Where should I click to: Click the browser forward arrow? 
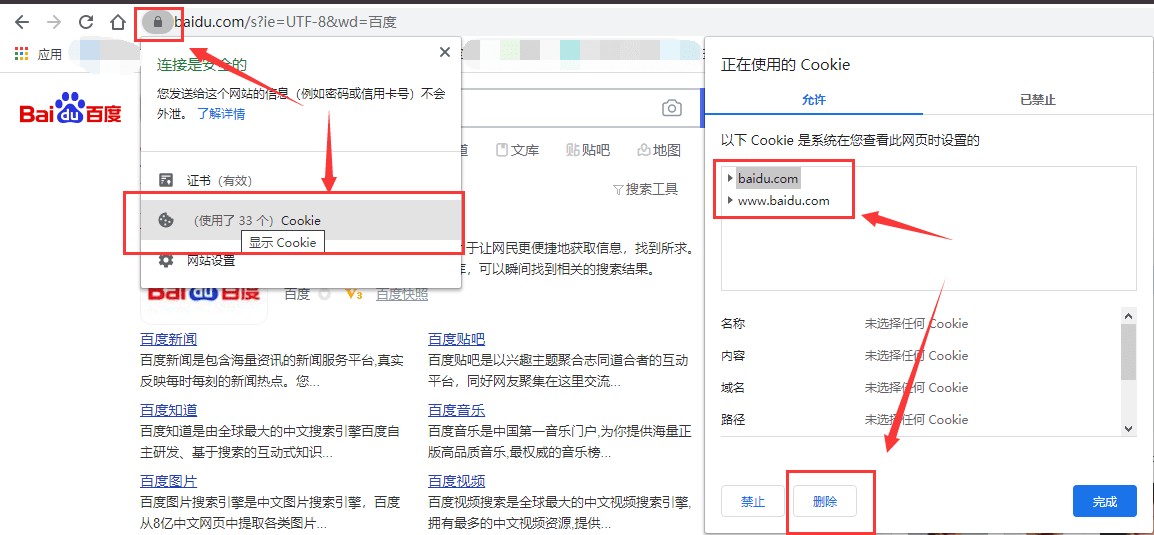click(54, 22)
